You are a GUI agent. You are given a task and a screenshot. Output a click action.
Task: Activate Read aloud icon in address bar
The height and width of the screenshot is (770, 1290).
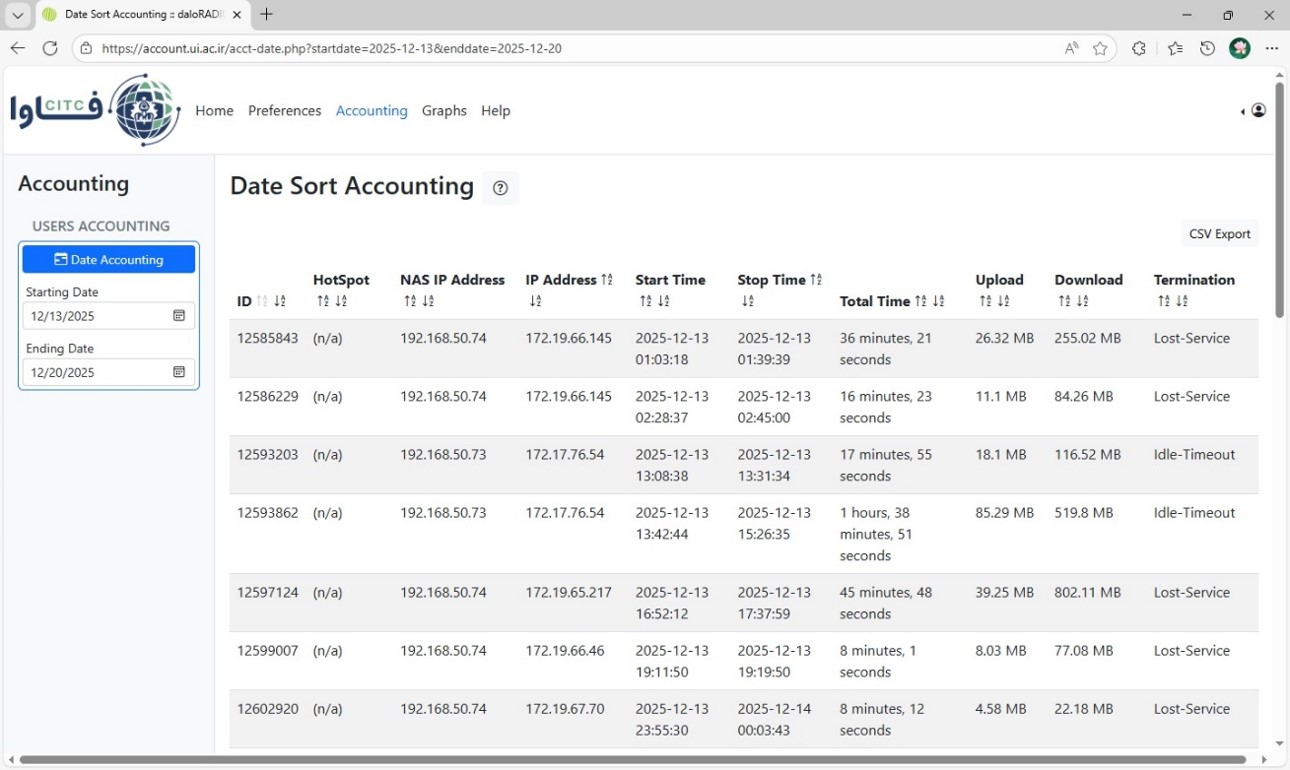pos(1071,48)
